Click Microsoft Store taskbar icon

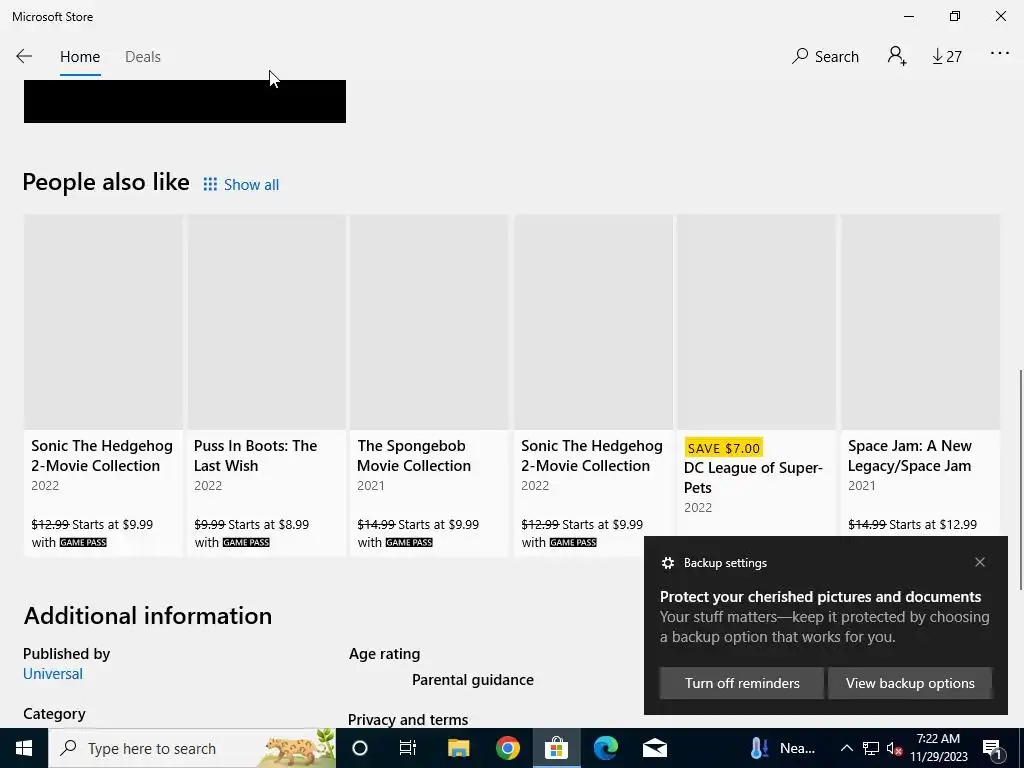click(556, 748)
